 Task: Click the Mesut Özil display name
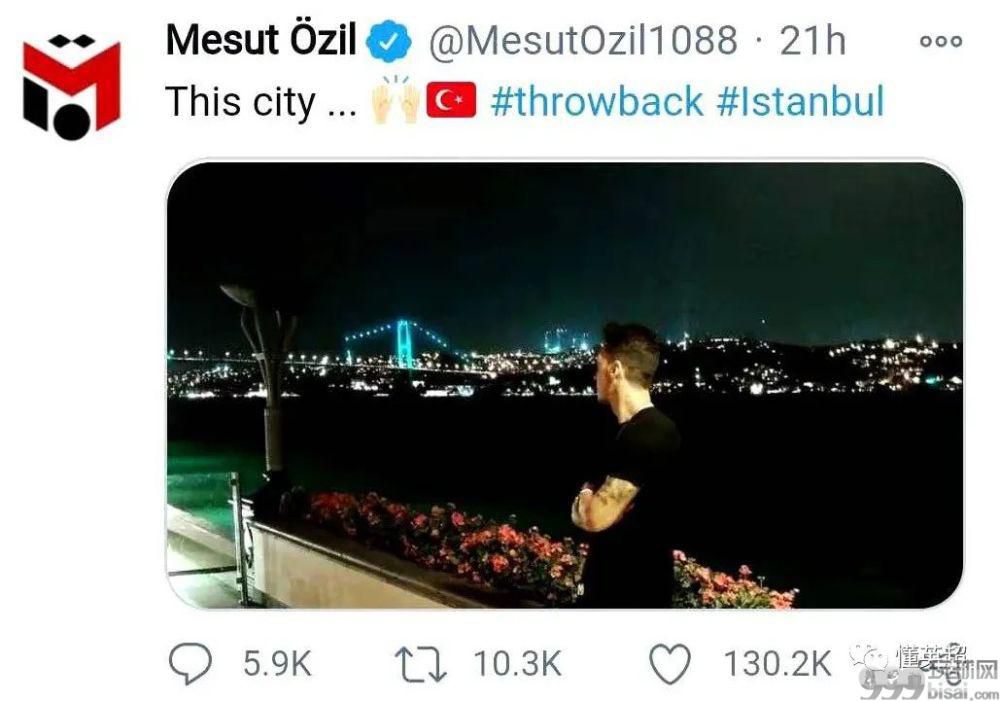(261, 41)
